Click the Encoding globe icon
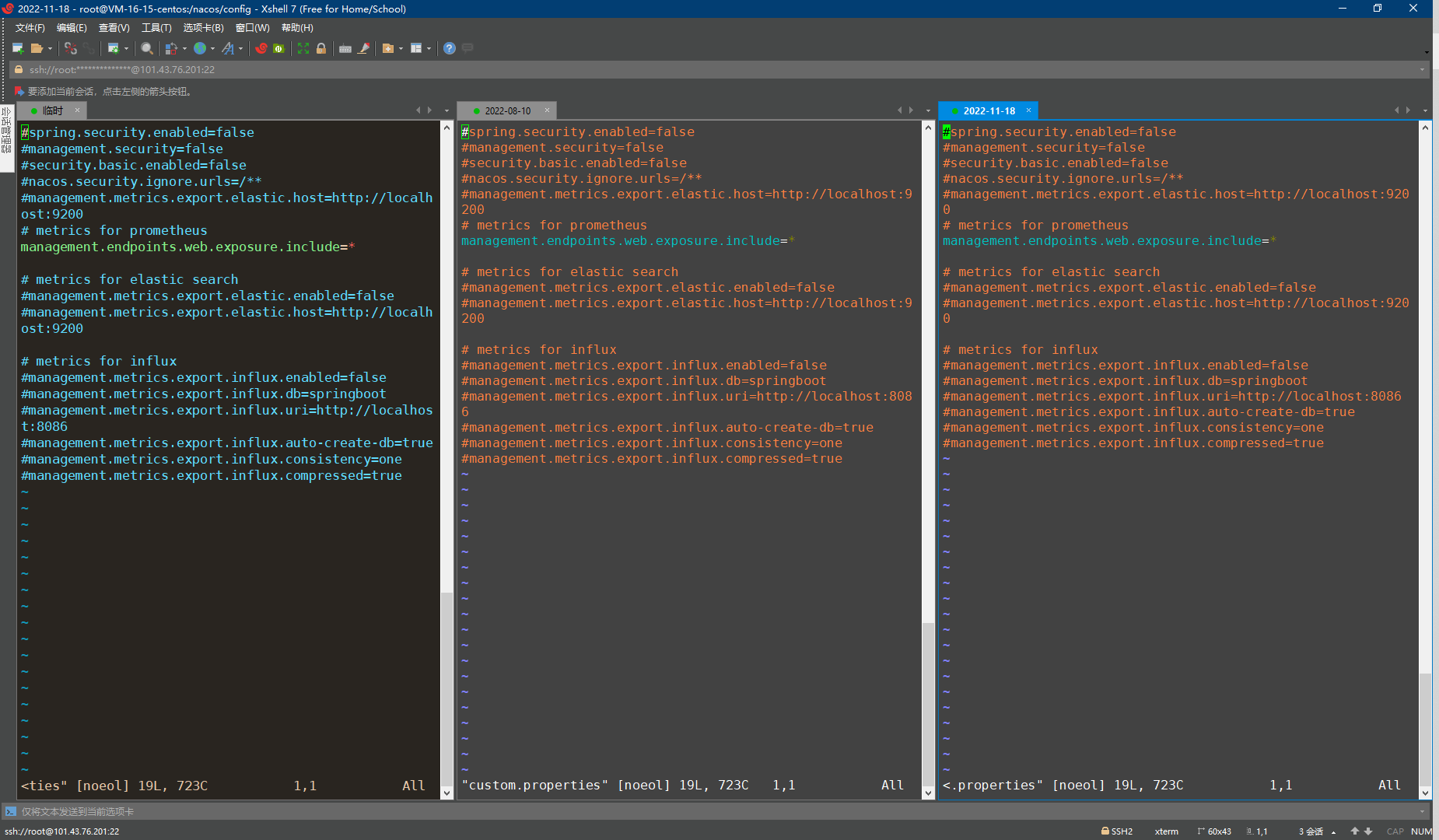The height and width of the screenshot is (840, 1439). tap(200, 48)
